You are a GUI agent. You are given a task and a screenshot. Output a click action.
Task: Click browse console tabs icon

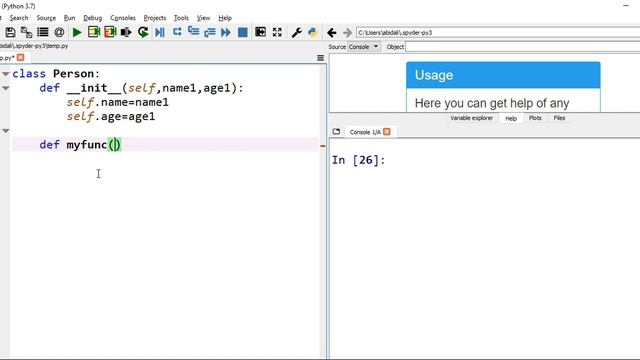click(336, 131)
